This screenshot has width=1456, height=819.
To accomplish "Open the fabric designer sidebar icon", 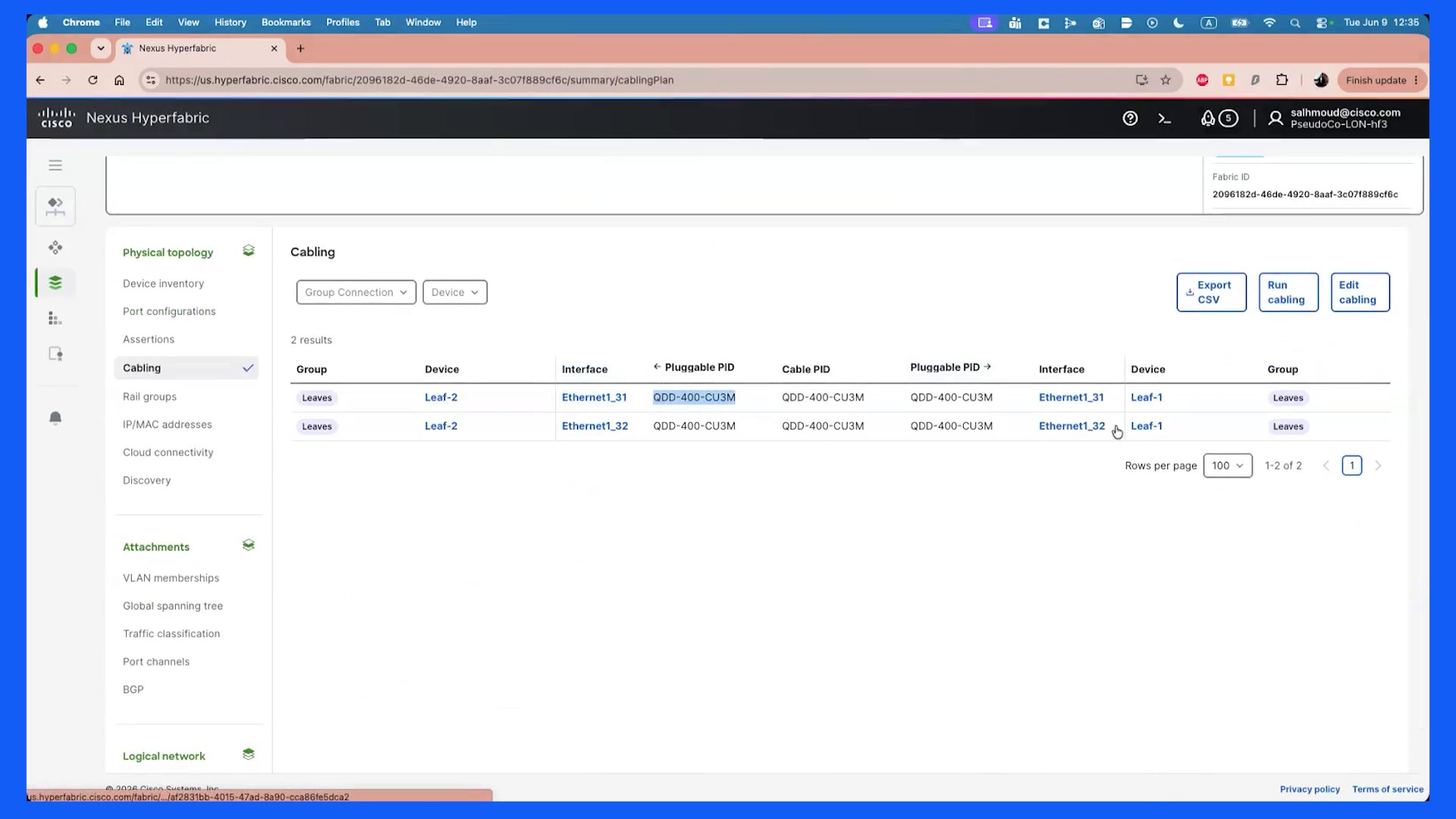I will point(55,206).
